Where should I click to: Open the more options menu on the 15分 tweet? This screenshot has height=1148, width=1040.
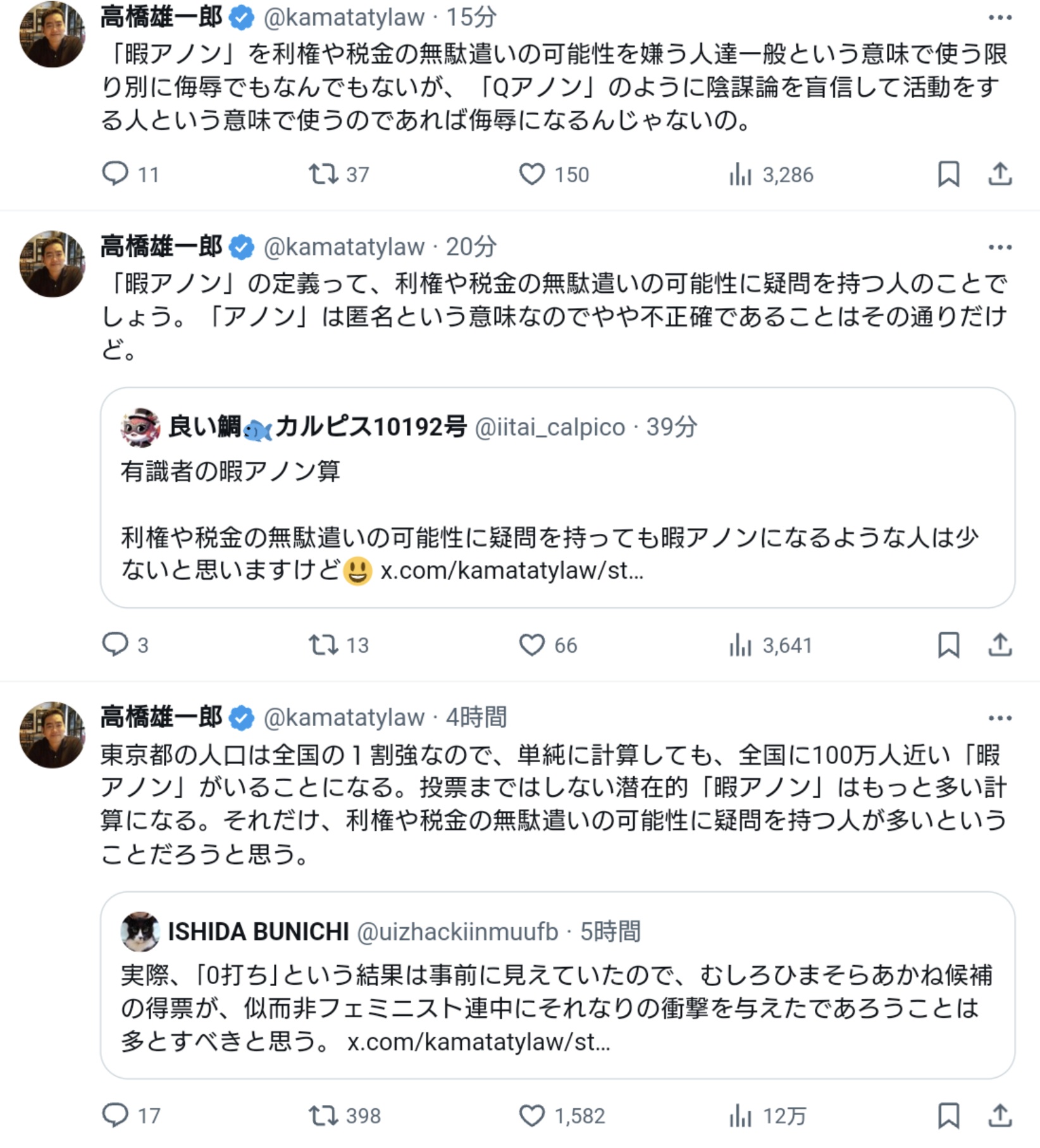click(1000, 18)
